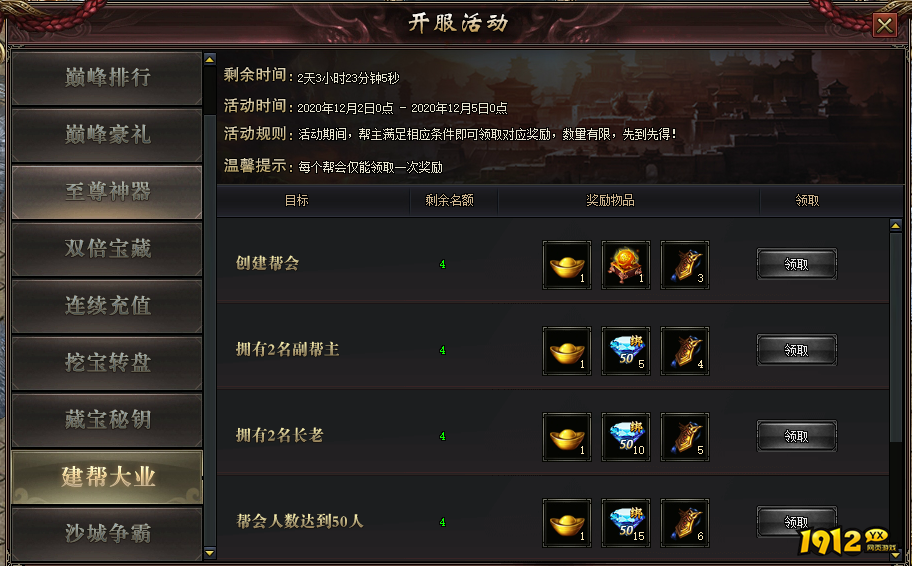Click the sidebar scroll down arrow

click(x=210, y=553)
